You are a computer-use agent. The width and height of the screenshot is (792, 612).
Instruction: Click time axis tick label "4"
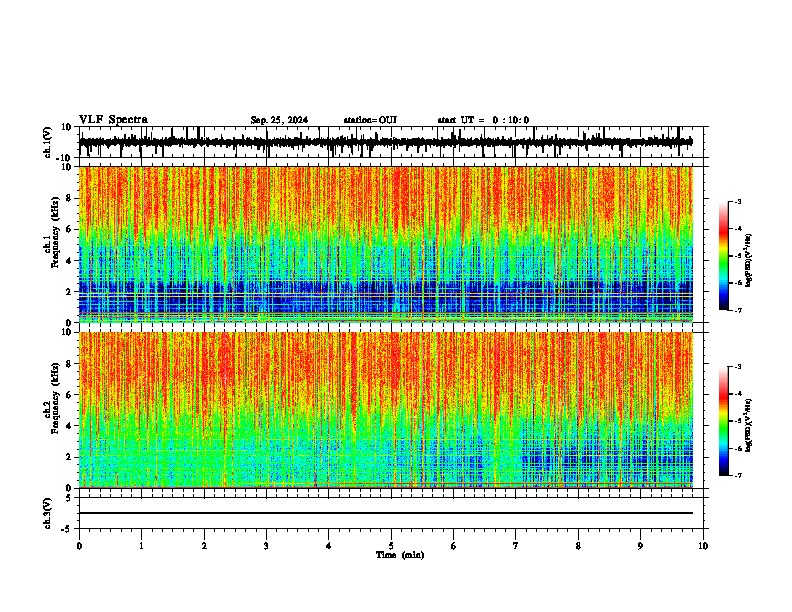pos(329,546)
